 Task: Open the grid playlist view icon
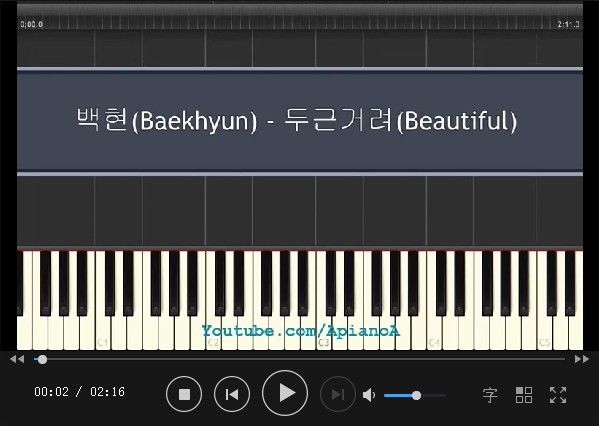click(x=524, y=395)
